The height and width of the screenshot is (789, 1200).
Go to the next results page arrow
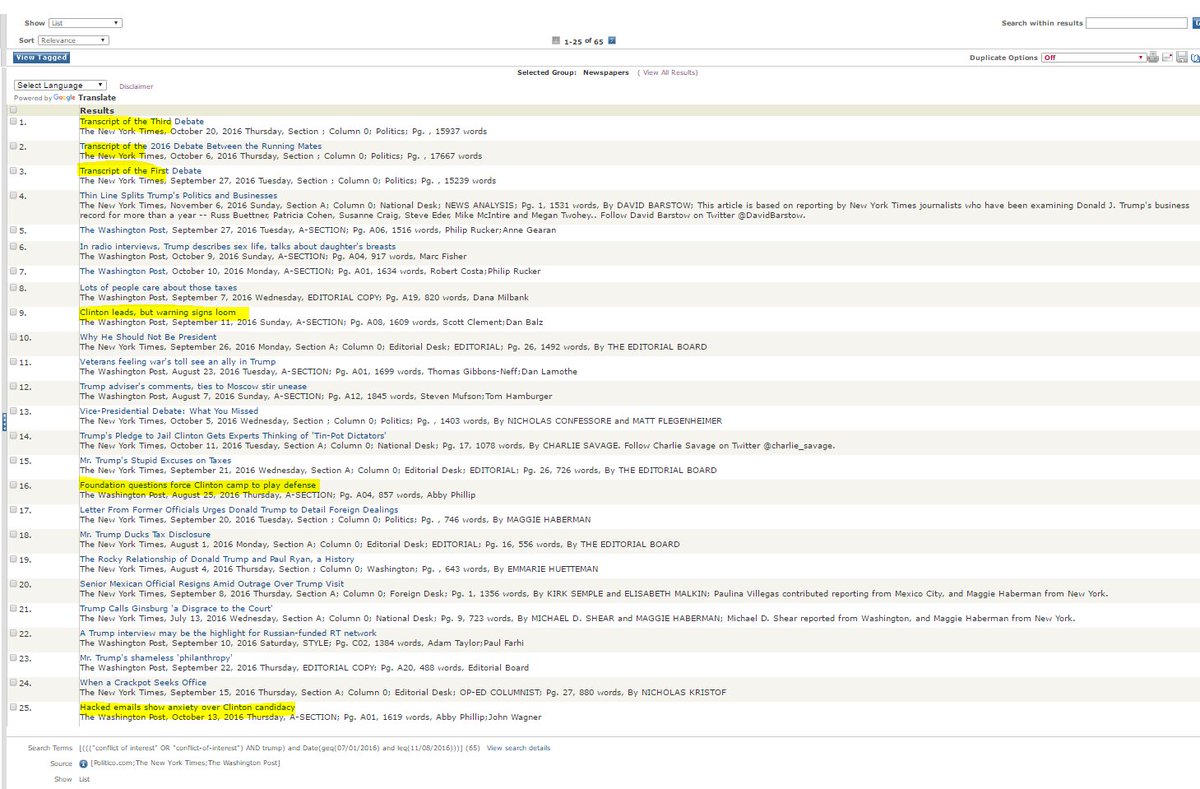click(x=612, y=41)
